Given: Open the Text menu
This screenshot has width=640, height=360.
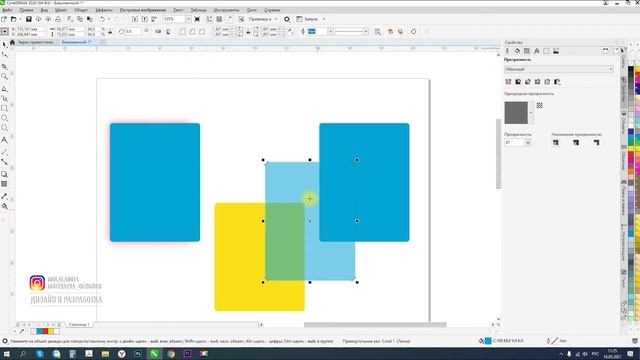Looking at the screenshot, I should click(178, 10).
